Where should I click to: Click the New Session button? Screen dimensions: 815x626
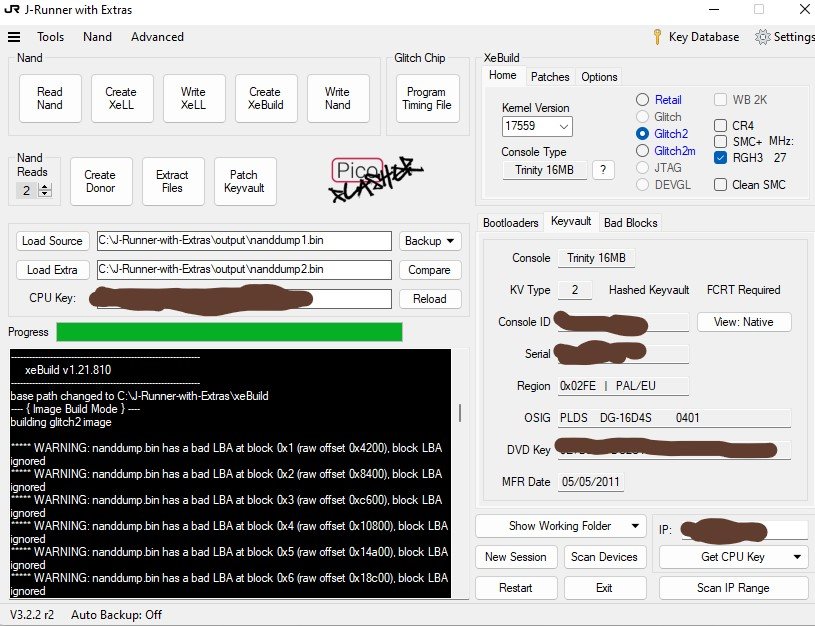(516, 557)
